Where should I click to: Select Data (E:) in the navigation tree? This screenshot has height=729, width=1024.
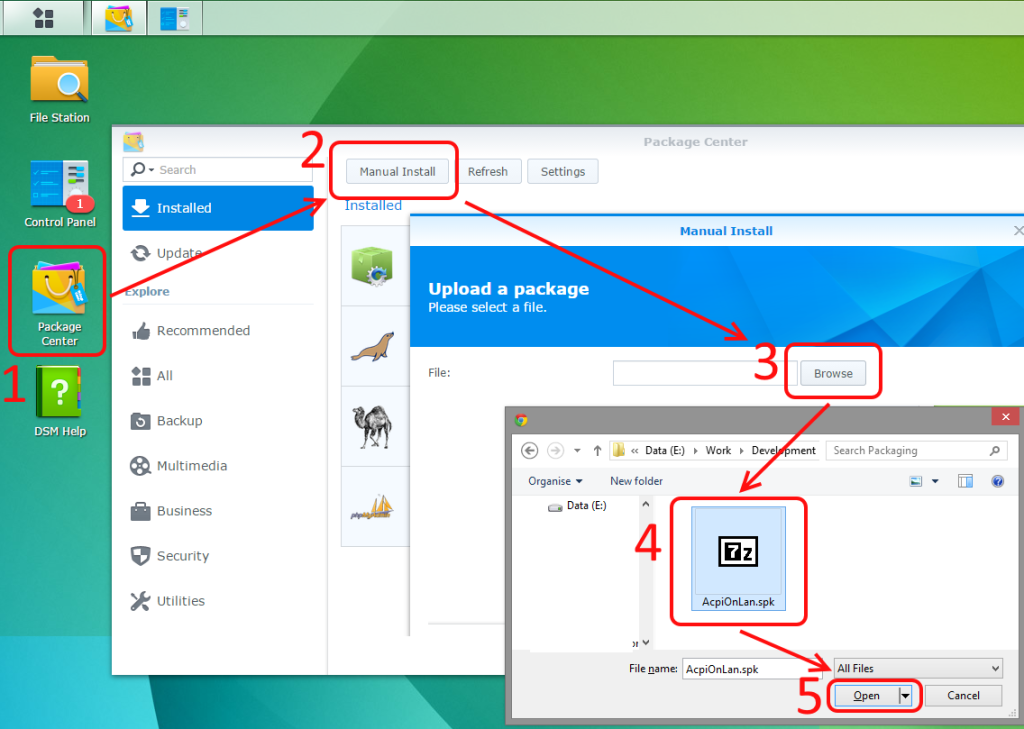[577, 506]
